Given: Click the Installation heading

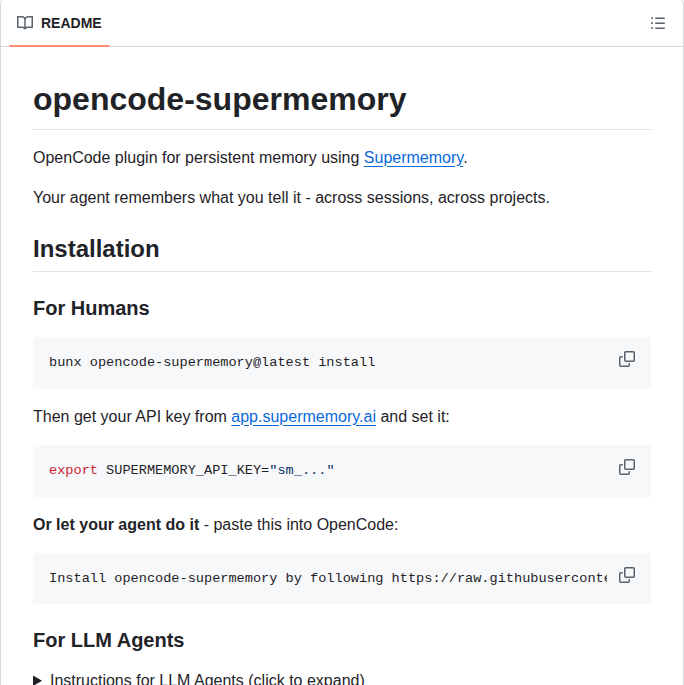Looking at the screenshot, I should coord(96,249).
